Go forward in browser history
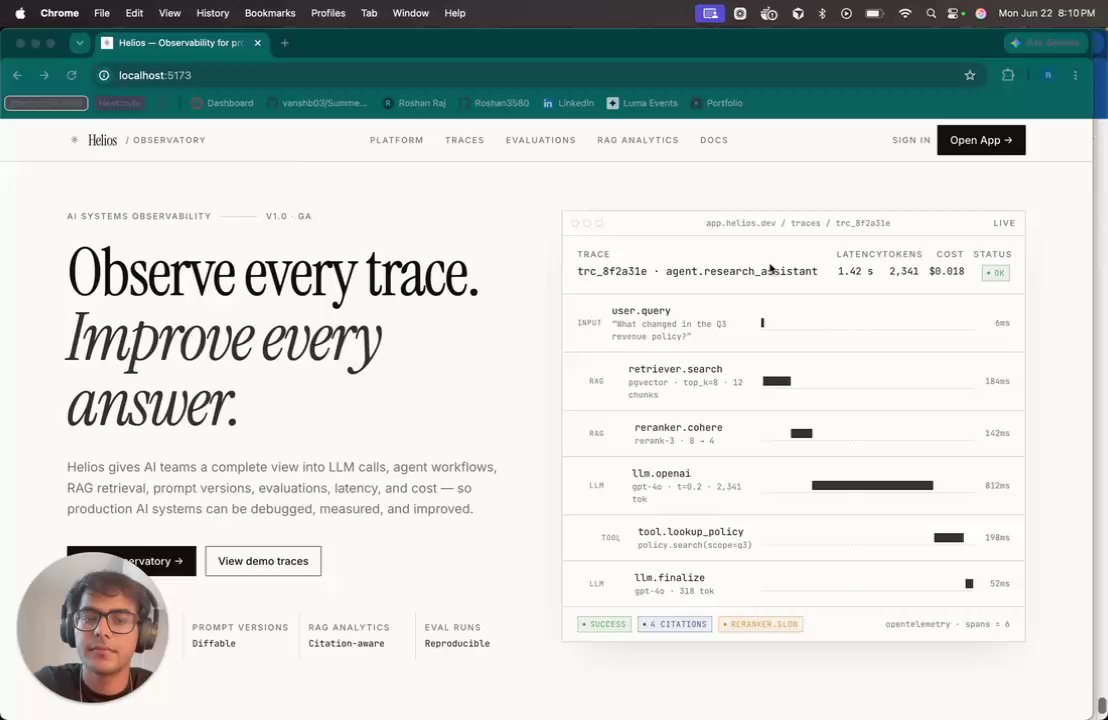This screenshot has width=1108, height=720. pos(45,75)
